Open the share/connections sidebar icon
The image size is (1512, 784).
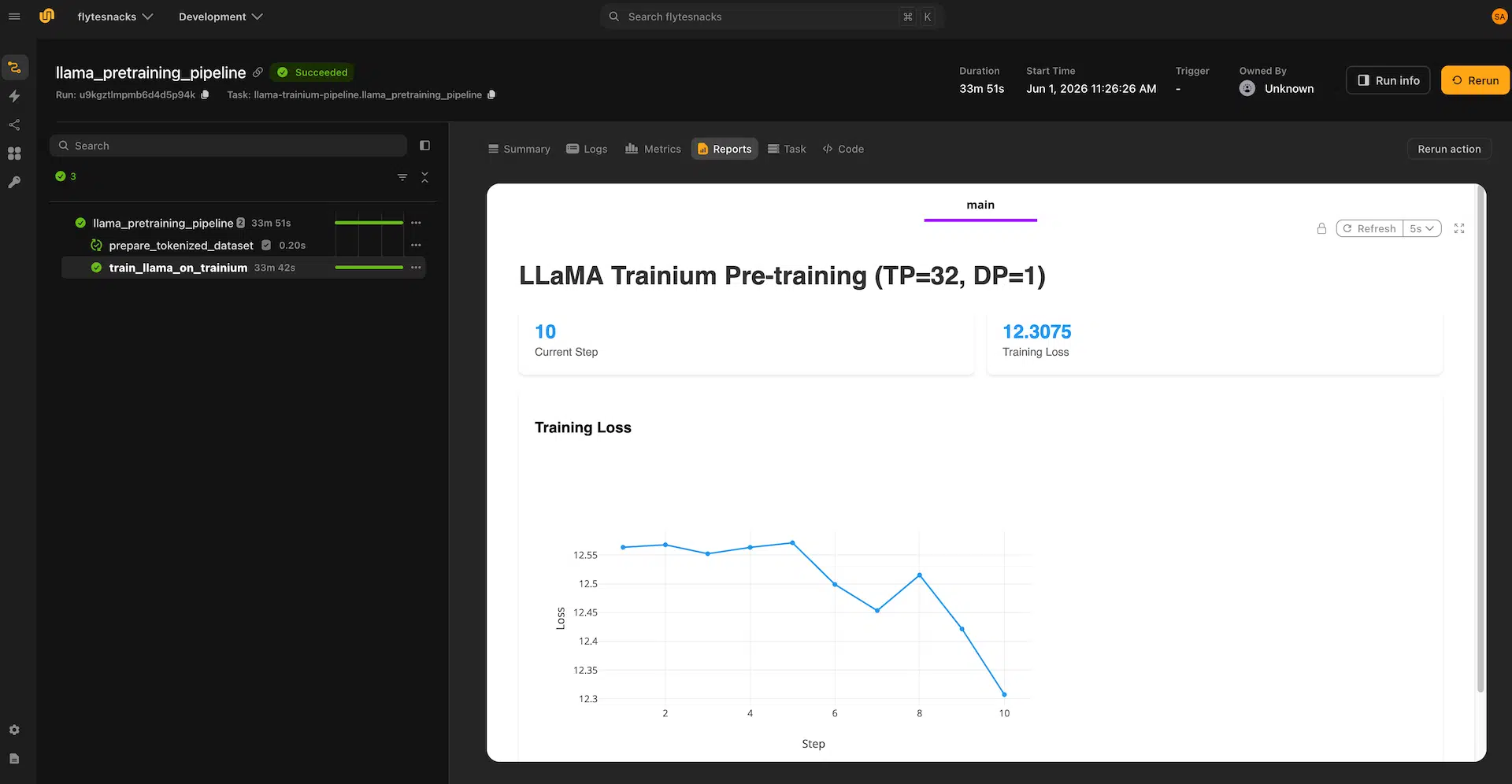coord(14,124)
